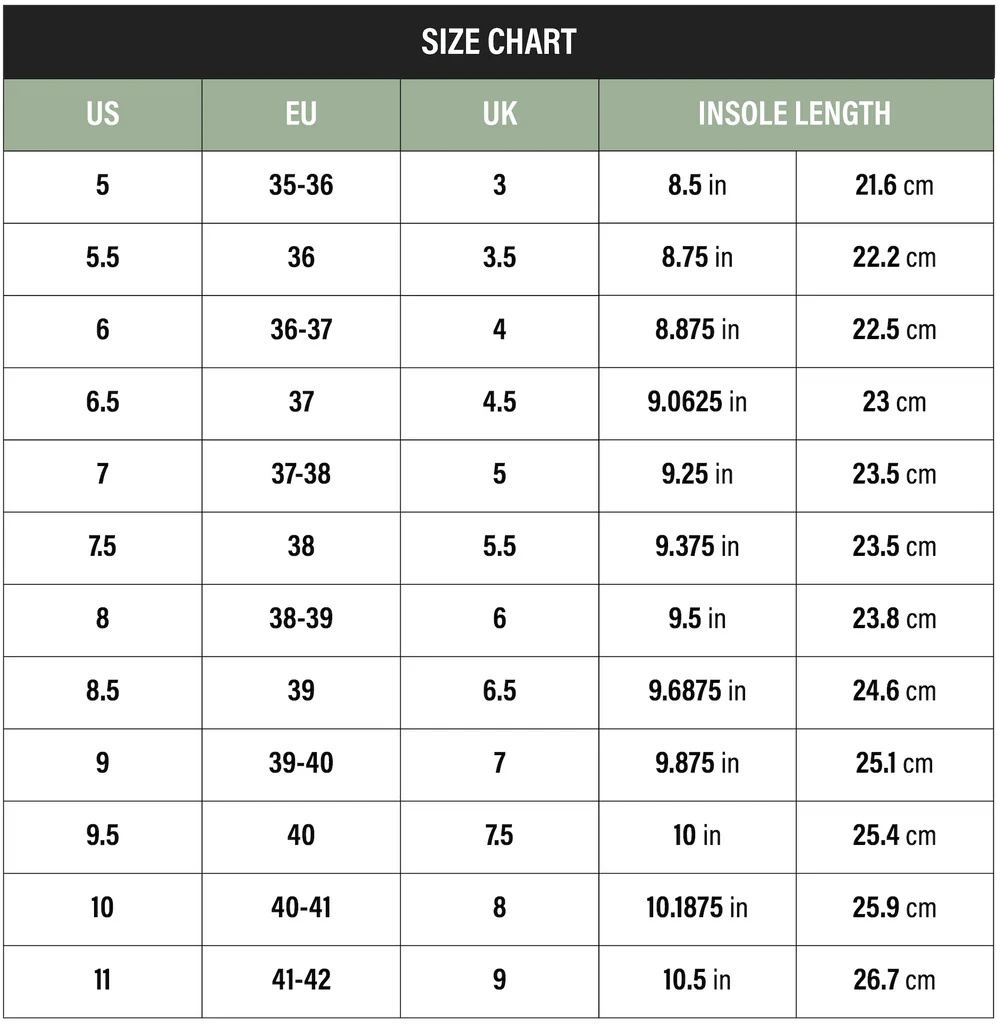Click the 21.6 cm insole cell
This screenshot has height=1024, width=997.
894,186
